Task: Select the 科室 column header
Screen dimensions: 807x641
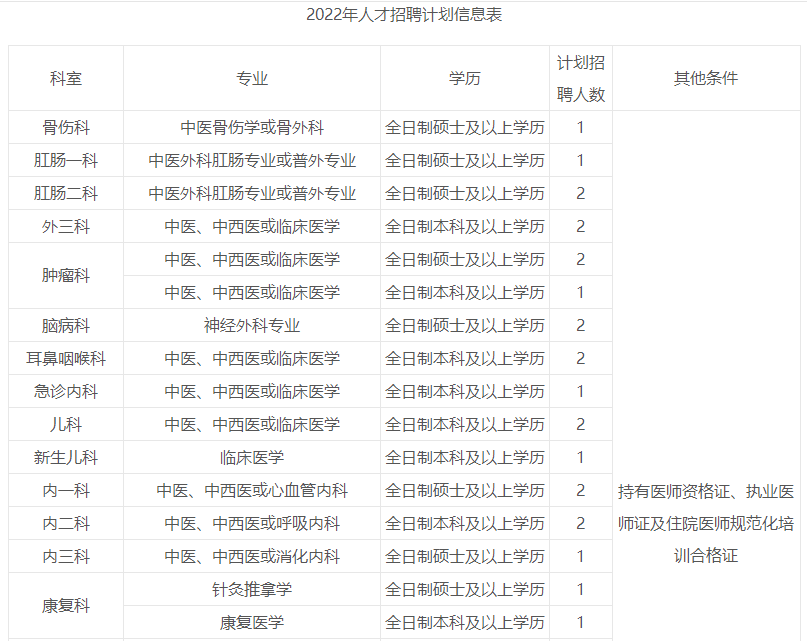Action: [66, 78]
